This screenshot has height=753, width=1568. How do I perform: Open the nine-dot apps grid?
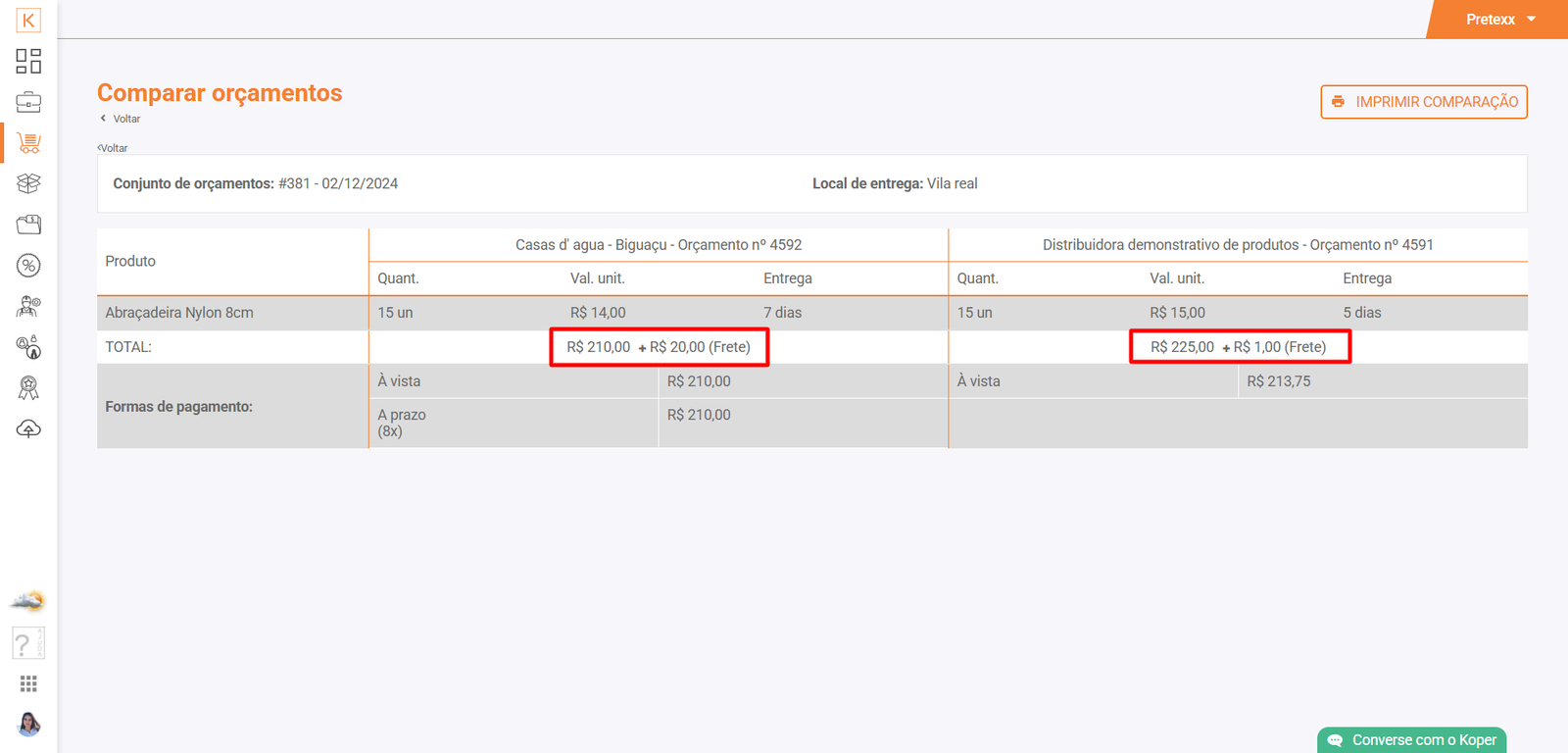coord(28,683)
